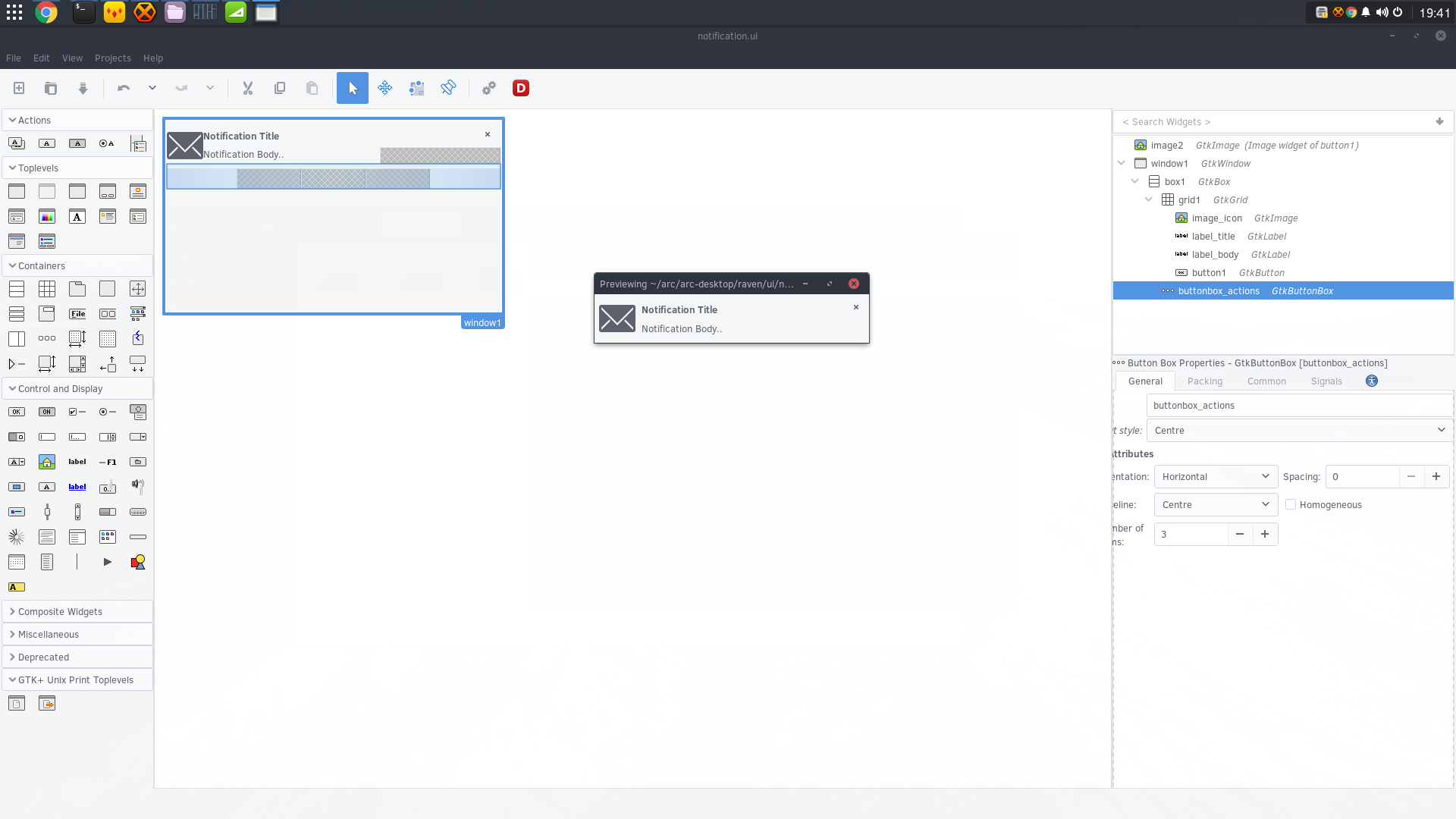Pick the Image widget in palette

click(47, 462)
